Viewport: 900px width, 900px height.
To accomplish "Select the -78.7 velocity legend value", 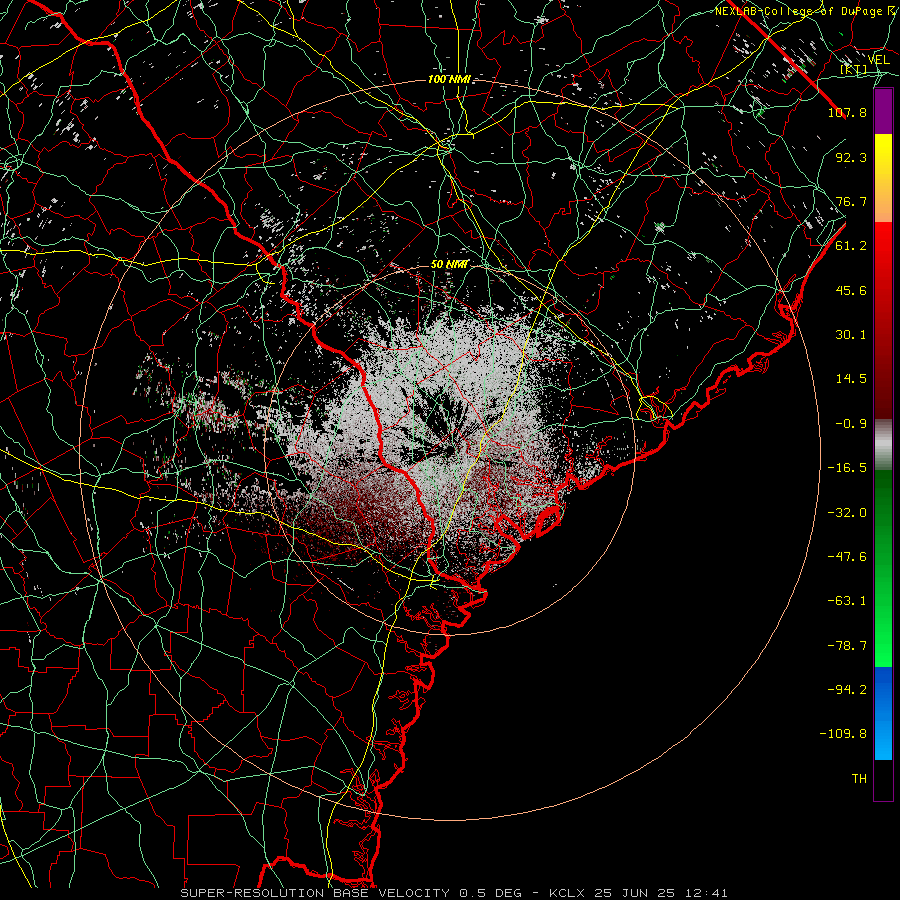I will (x=847, y=646).
